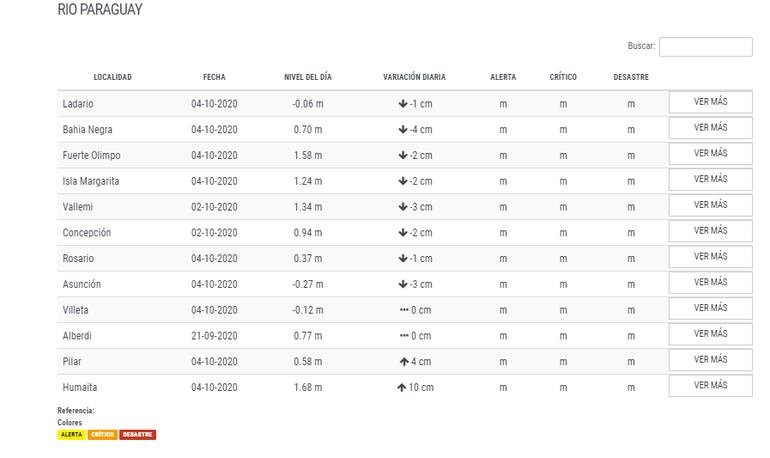This screenshot has width=770, height=458.
Task: Click the up arrow icon for Pilar
Action: click(x=402, y=361)
